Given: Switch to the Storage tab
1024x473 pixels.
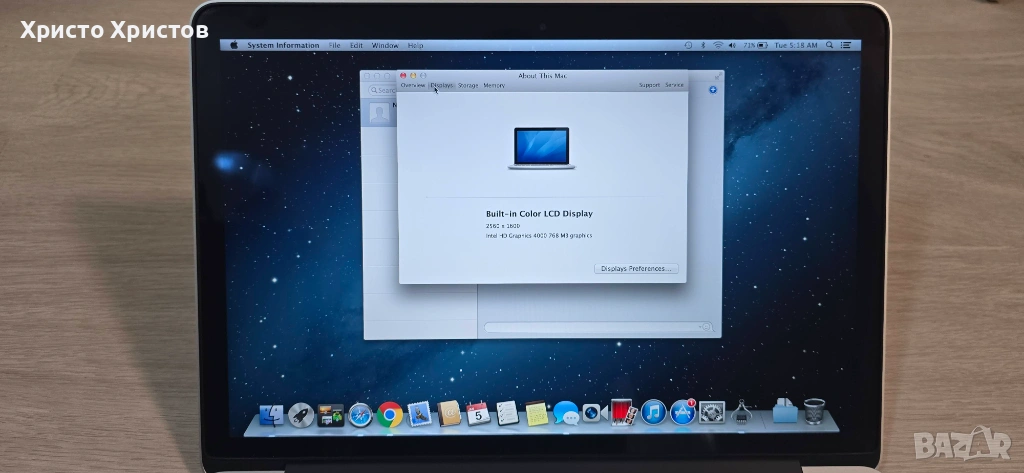Looking at the screenshot, I should [x=468, y=85].
